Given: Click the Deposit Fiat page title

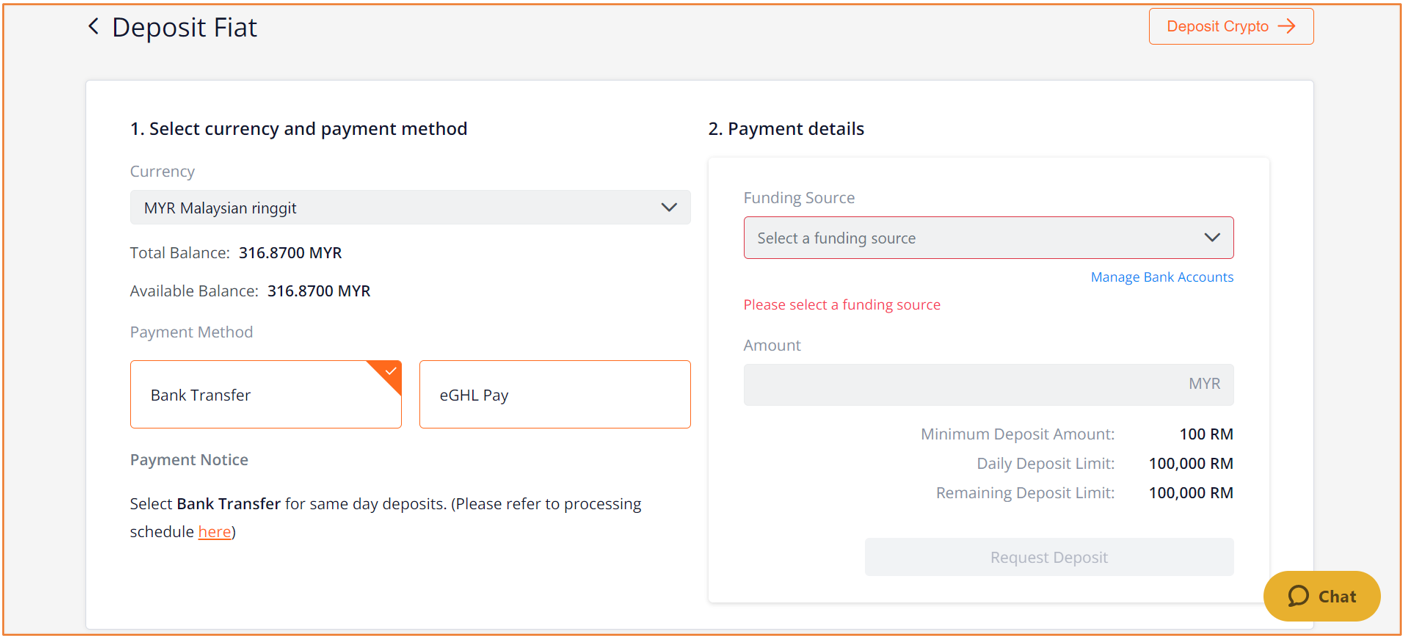Looking at the screenshot, I should click(x=184, y=27).
